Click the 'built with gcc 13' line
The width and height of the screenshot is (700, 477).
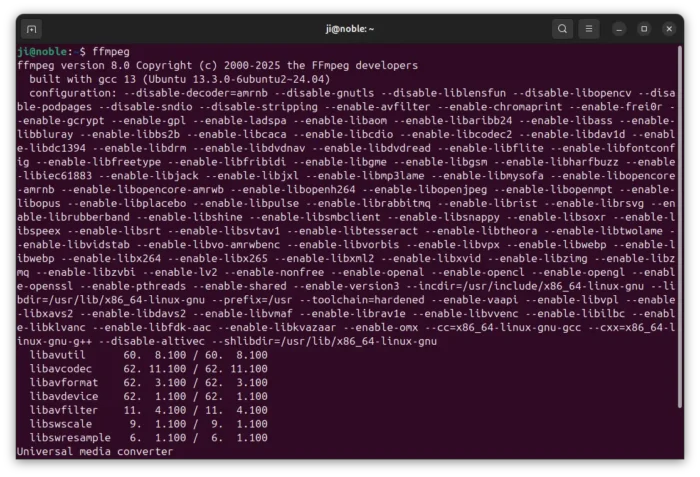(179, 79)
